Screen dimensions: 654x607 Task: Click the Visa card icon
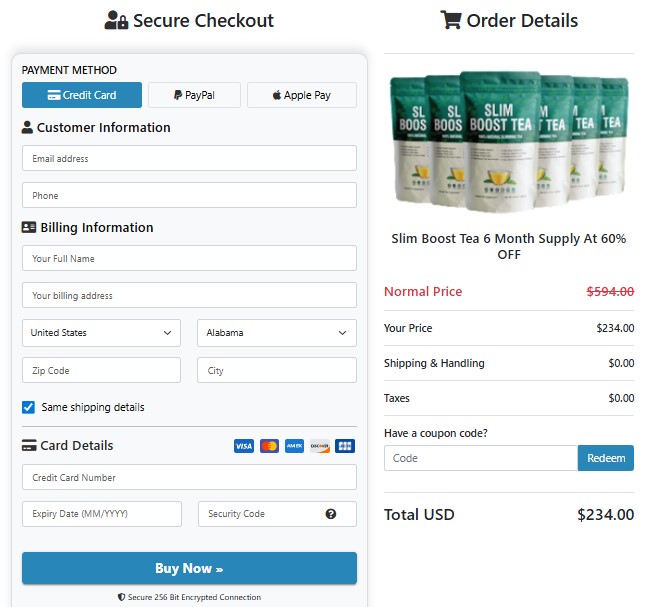[243, 446]
